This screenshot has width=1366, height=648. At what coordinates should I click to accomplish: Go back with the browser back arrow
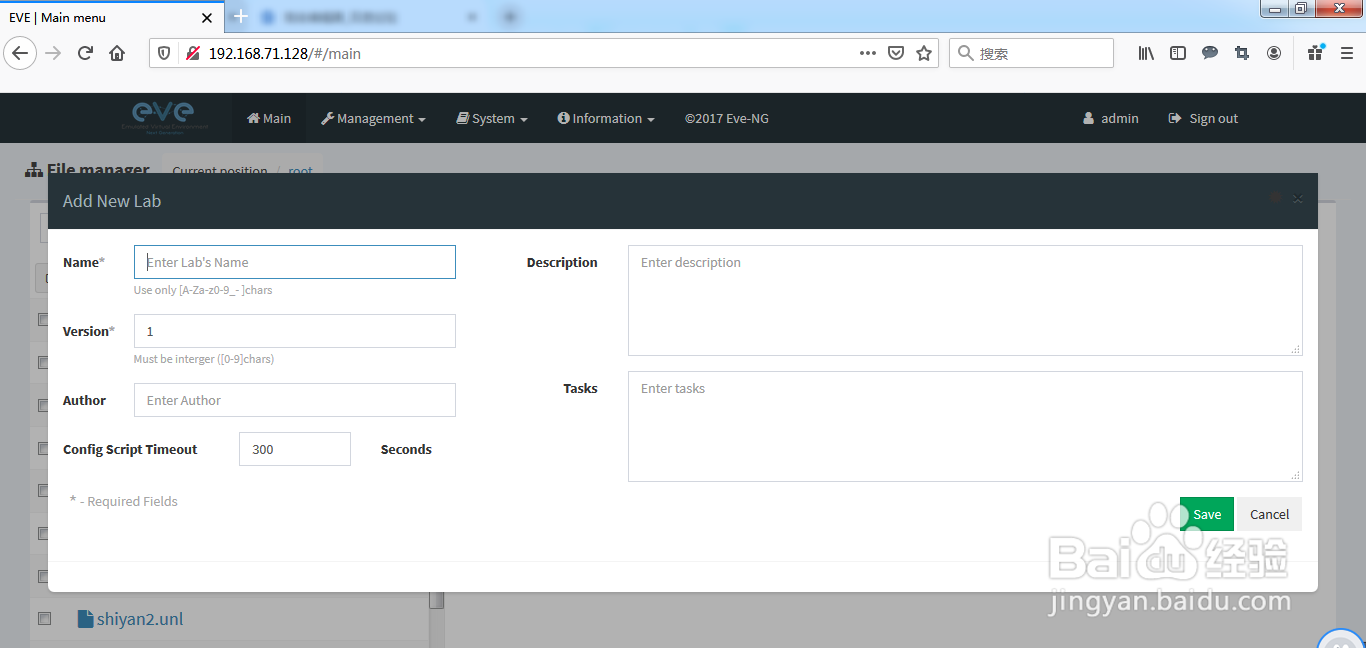21,53
